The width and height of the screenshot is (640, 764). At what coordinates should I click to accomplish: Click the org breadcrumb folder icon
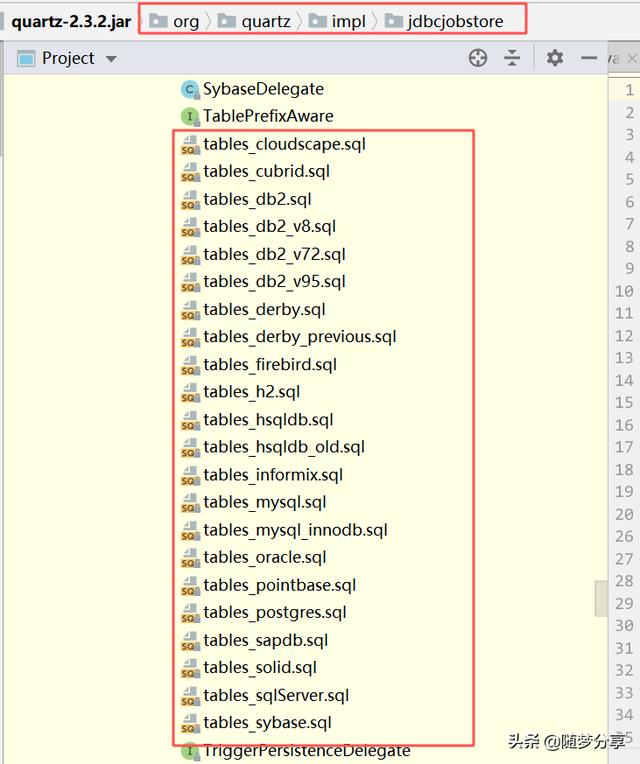coord(158,21)
